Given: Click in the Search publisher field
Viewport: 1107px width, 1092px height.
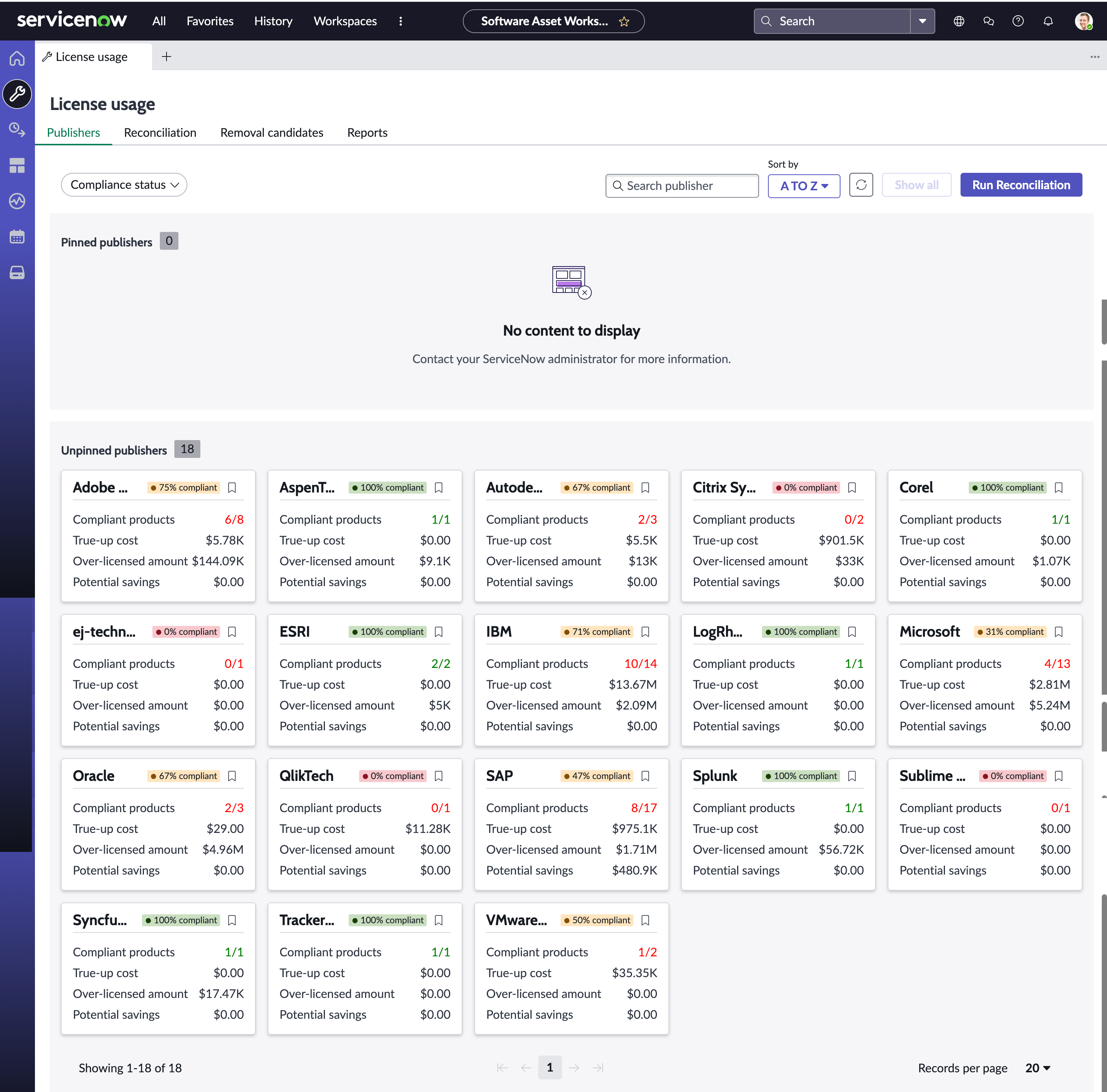Looking at the screenshot, I should (x=682, y=185).
